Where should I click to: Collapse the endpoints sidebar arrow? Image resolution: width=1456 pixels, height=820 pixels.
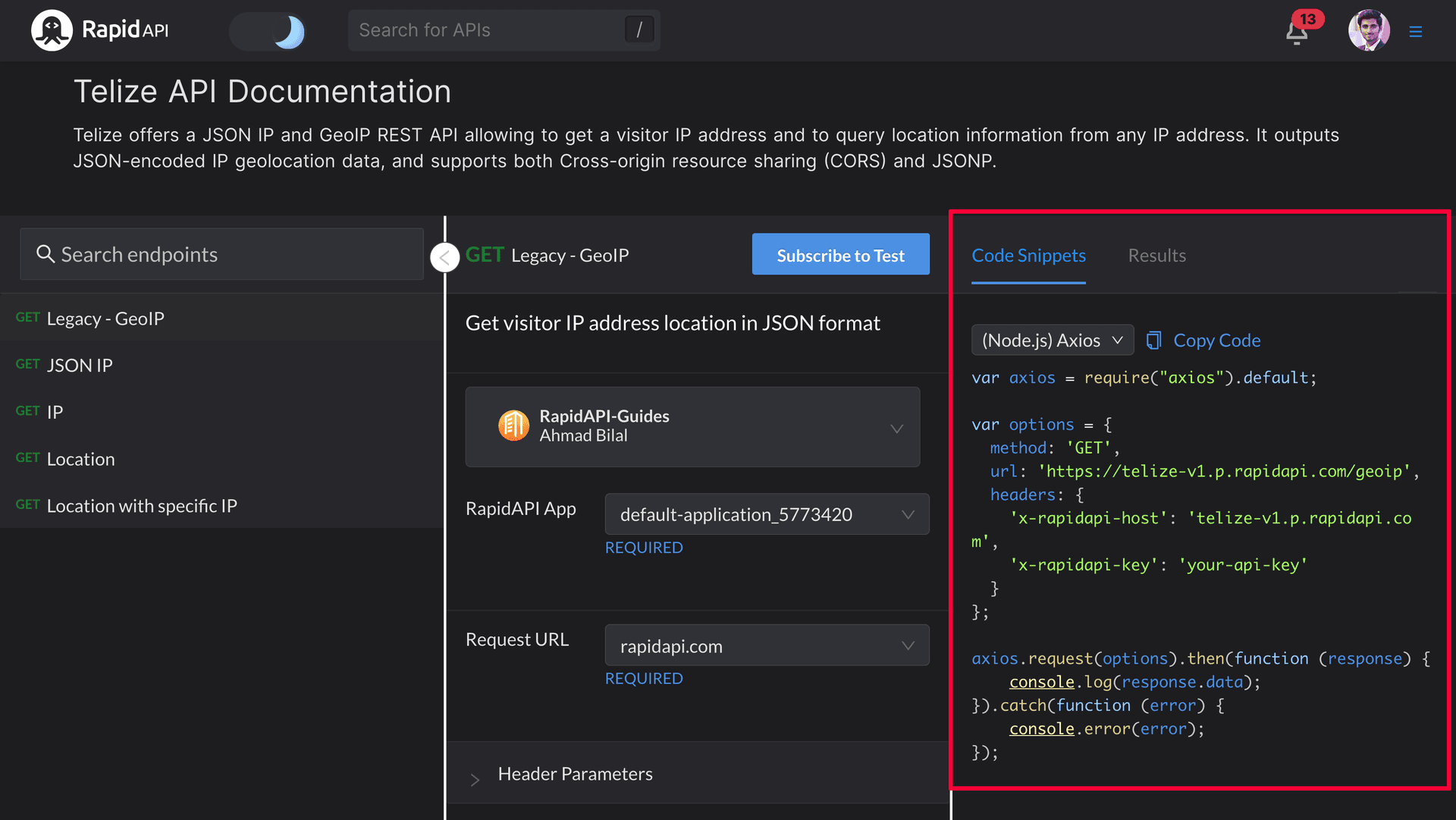445,257
